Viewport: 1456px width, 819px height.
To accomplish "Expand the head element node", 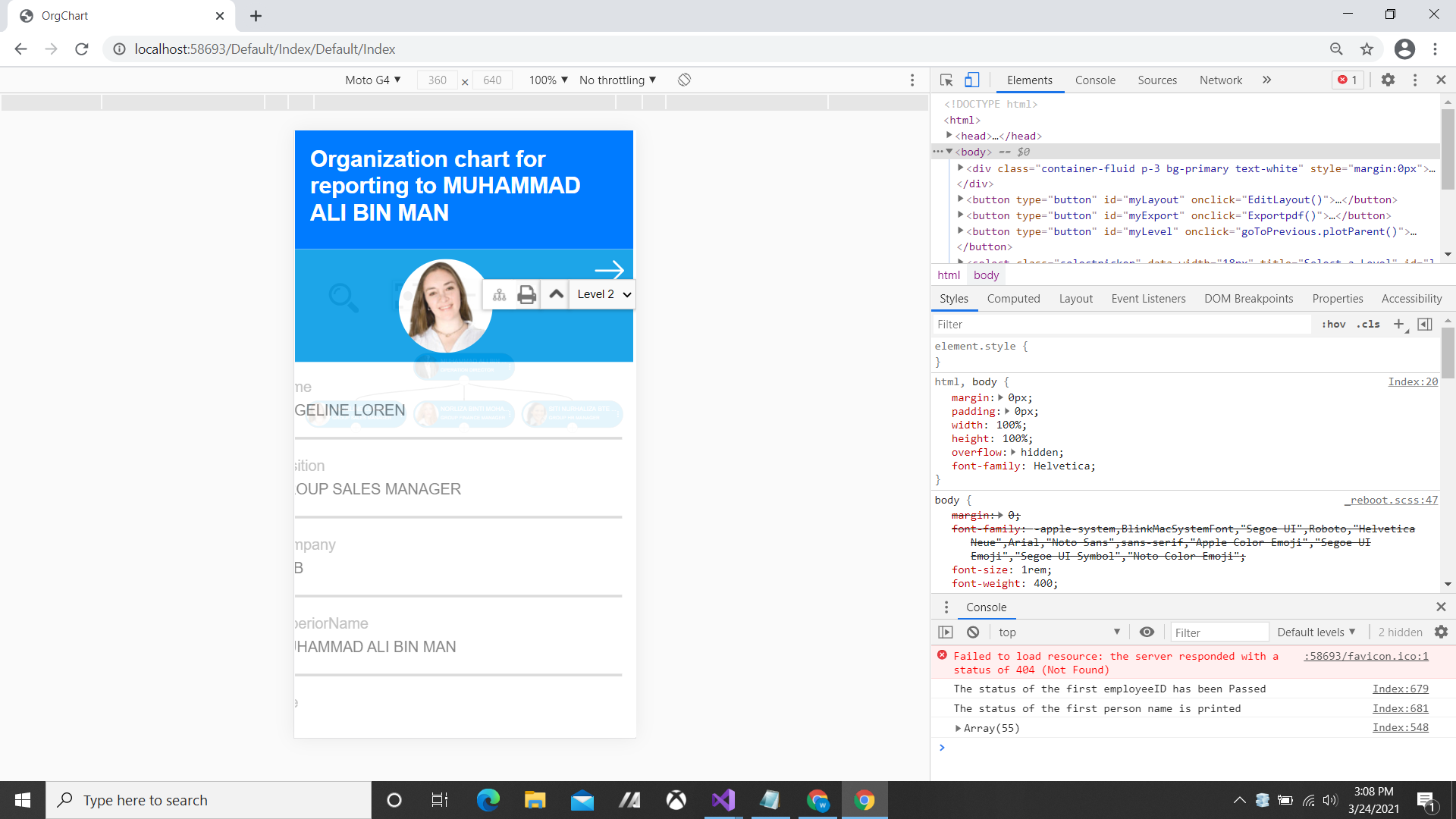I will point(949,135).
